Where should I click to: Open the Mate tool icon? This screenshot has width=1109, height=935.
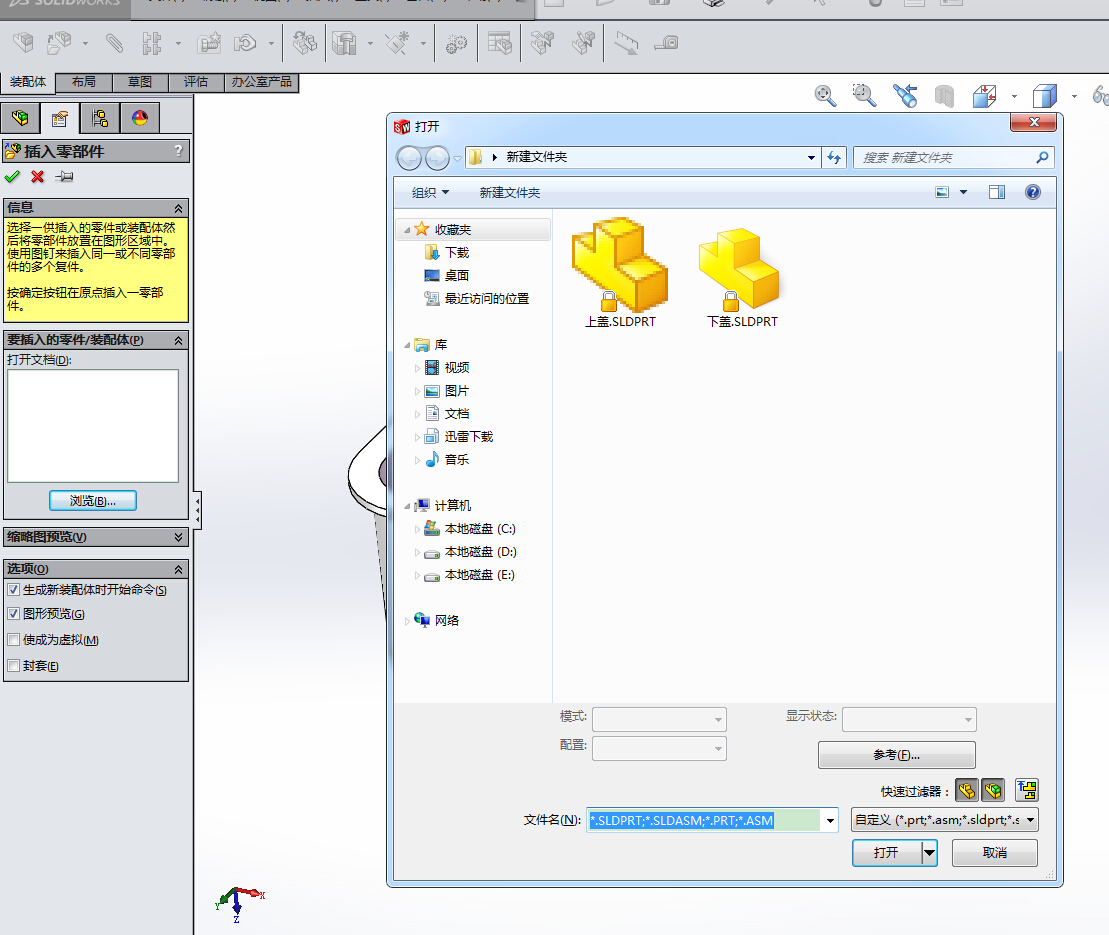point(113,42)
